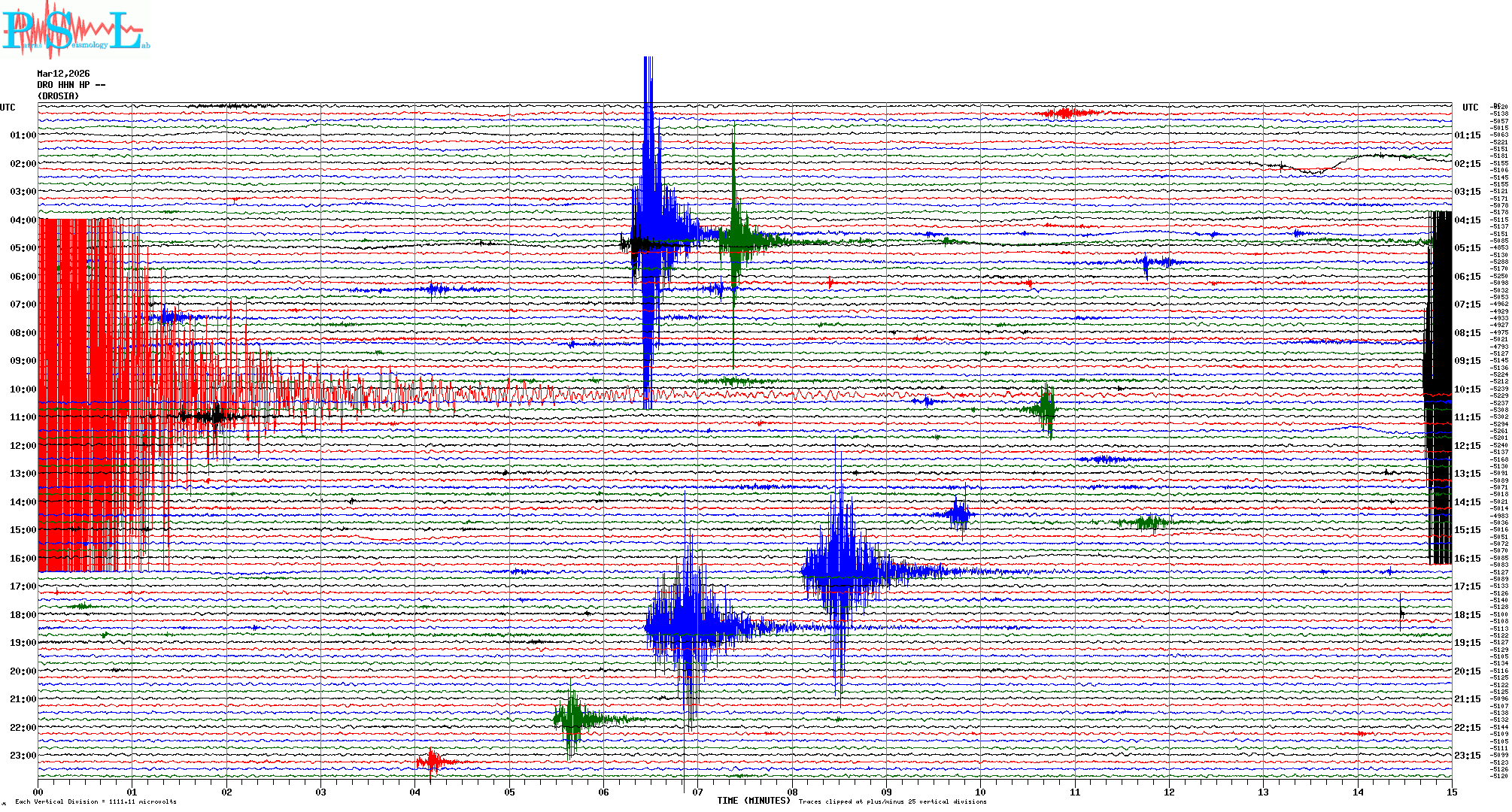Click the vertical division microvolts footnote
Screen dimensions: 1512x812
coord(96,801)
